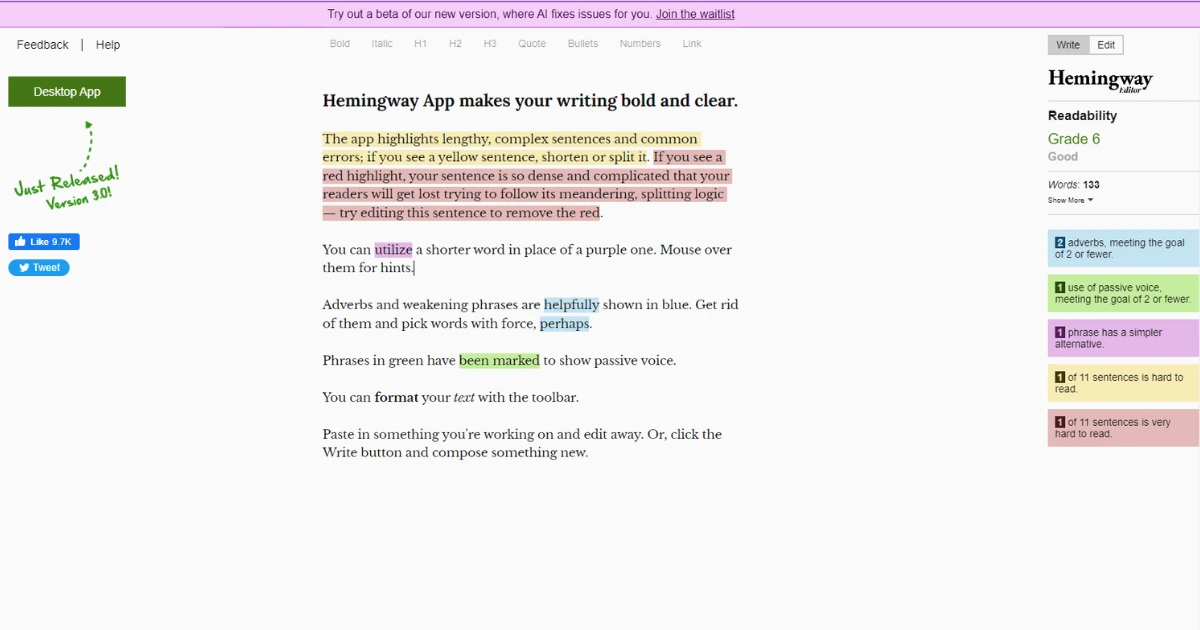The width and height of the screenshot is (1200, 630).
Task: Select H2 heading in toolbar
Action: click(x=455, y=44)
